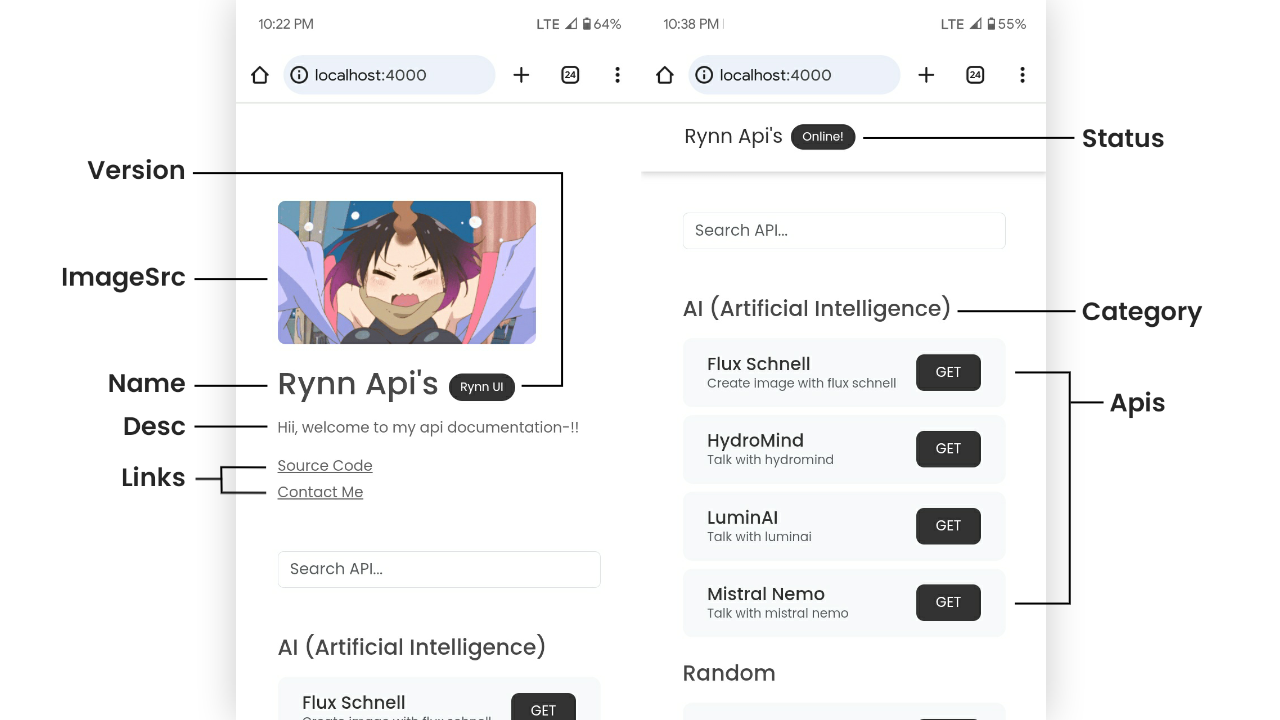1280x720 pixels.
Task: Open the 24-tabs switcher in 10:22 PM screen
Action: tap(570, 75)
